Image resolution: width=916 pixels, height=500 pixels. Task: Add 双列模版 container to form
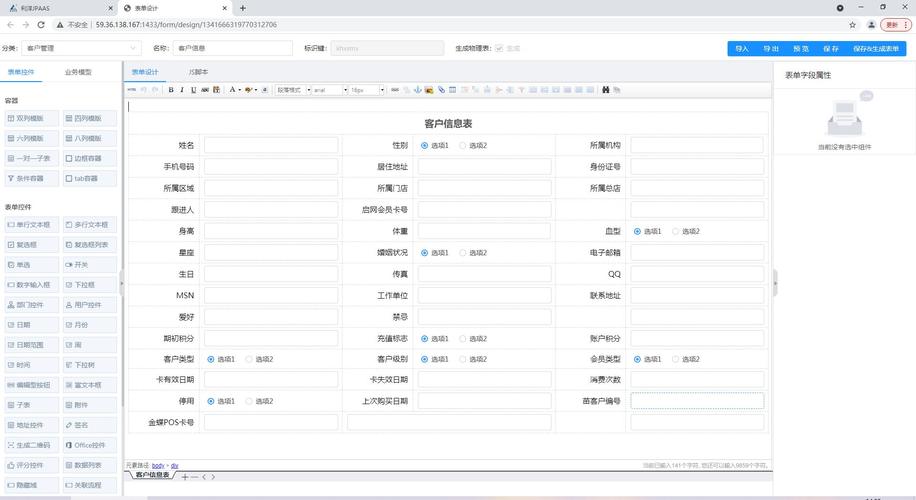32,118
